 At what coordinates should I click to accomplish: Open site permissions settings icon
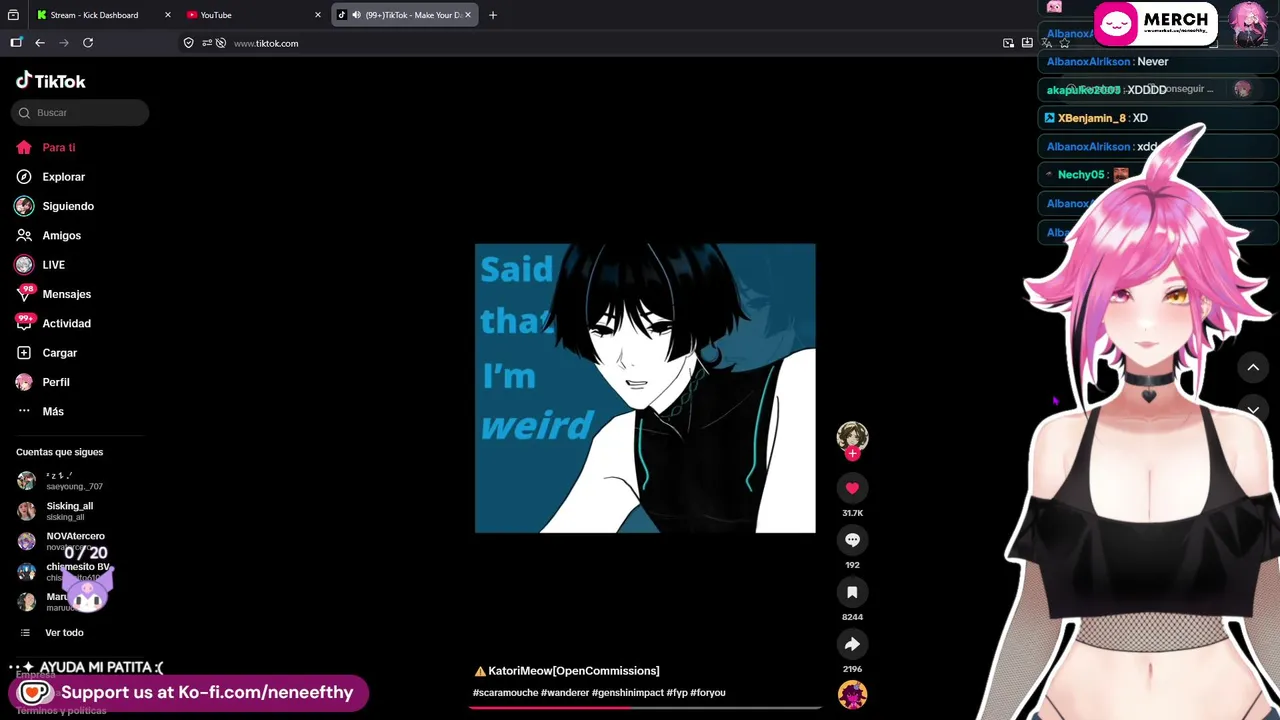coord(207,43)
